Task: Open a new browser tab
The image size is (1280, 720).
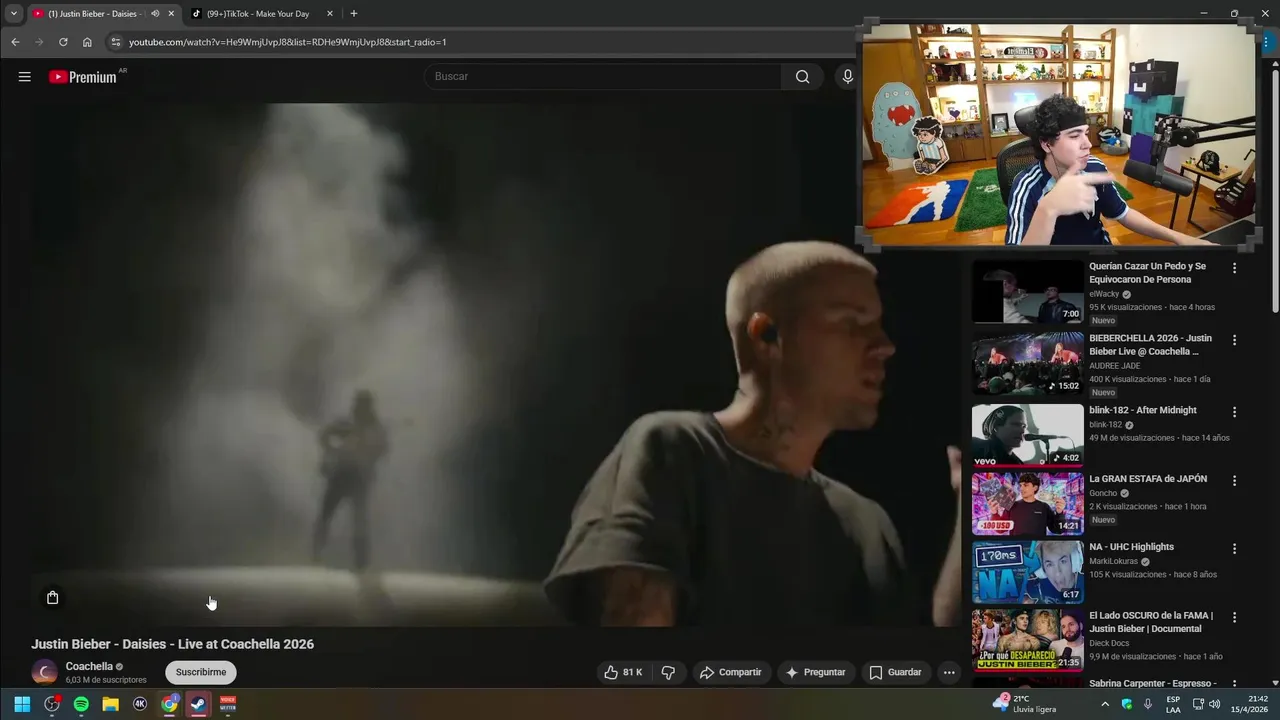Action: [x=353, y=14]
